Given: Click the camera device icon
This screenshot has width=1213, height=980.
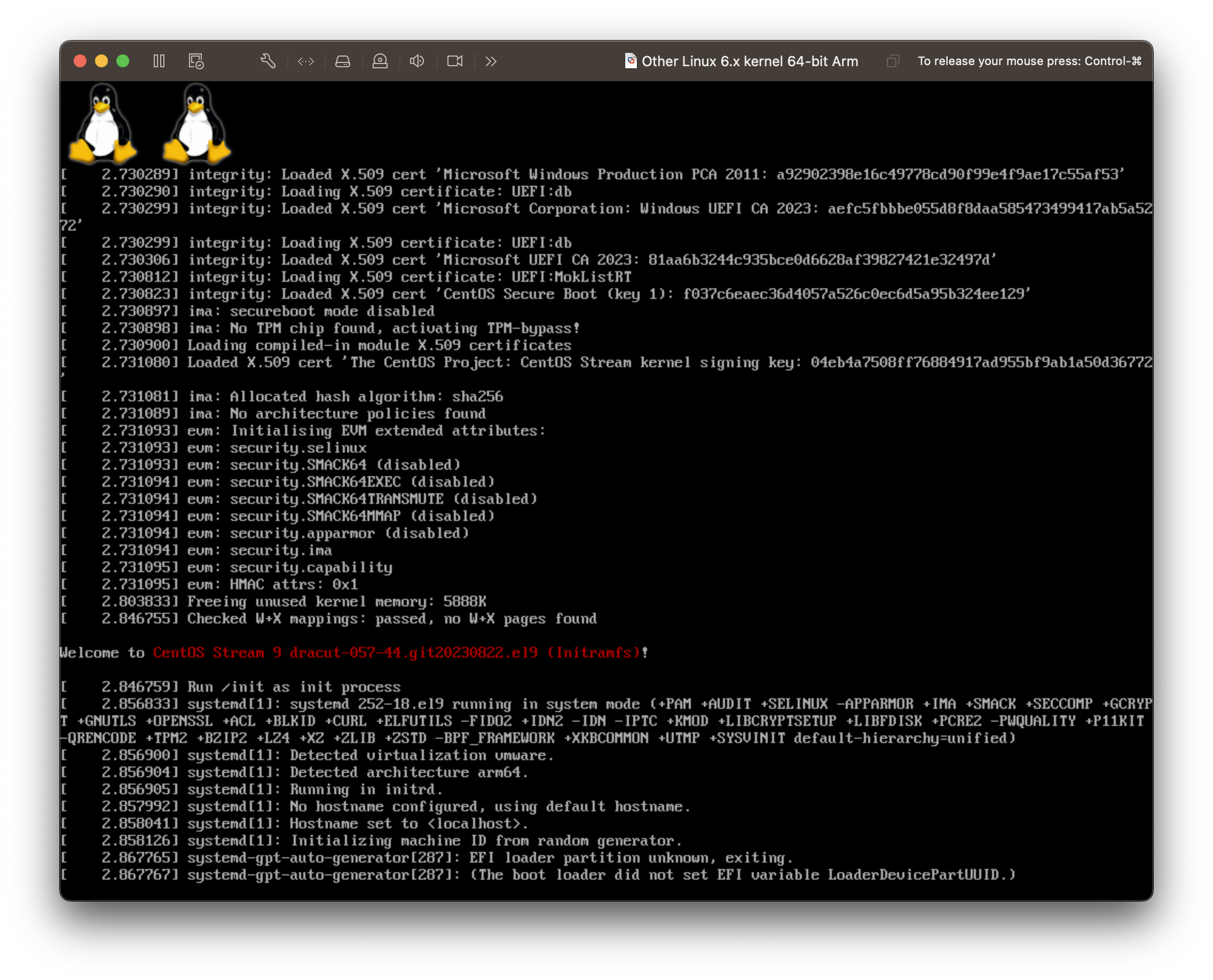Looking at the screenshot, I should tap(454, 61).
